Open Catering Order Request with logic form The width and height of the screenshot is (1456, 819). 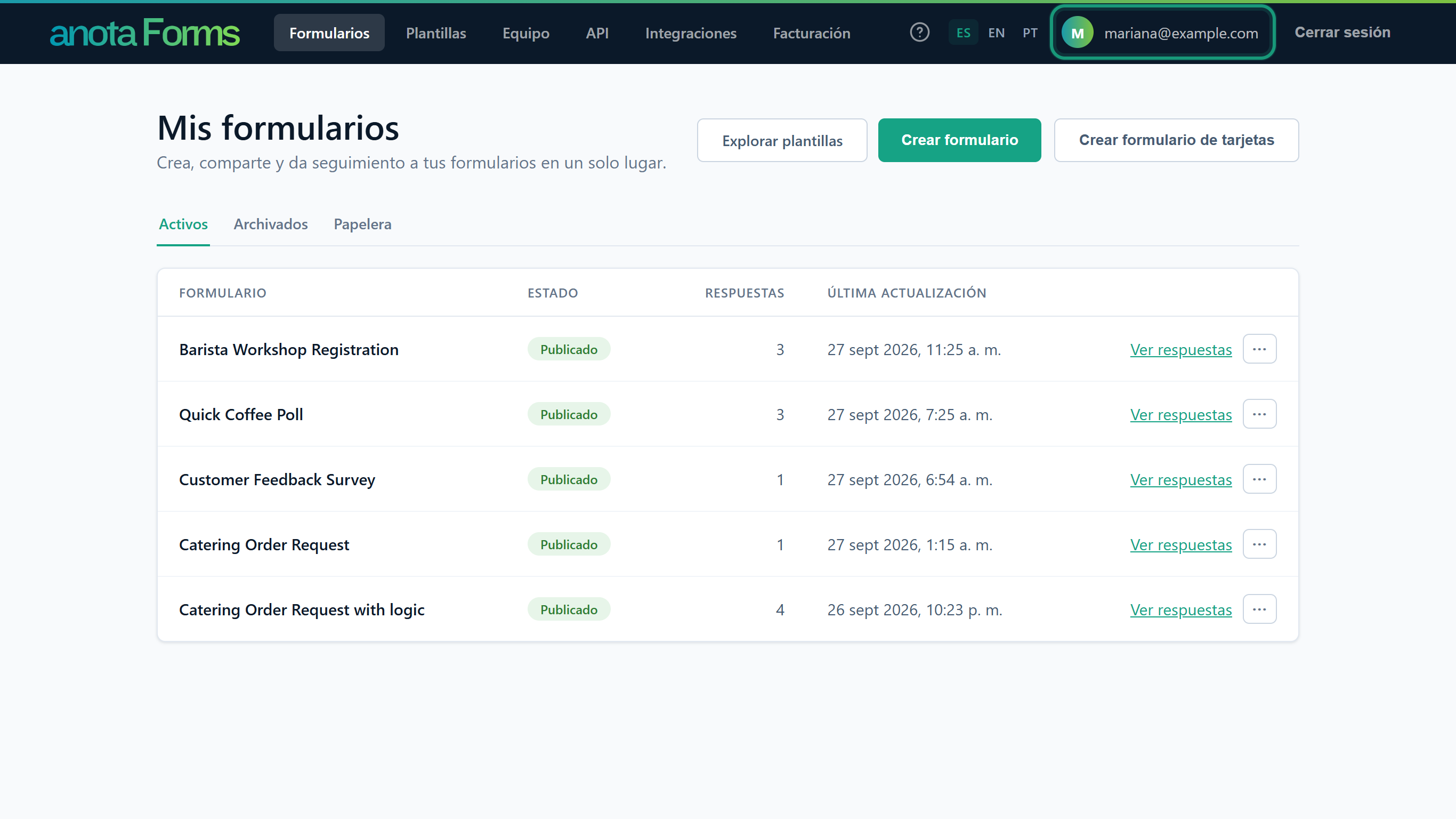point(302,610)
